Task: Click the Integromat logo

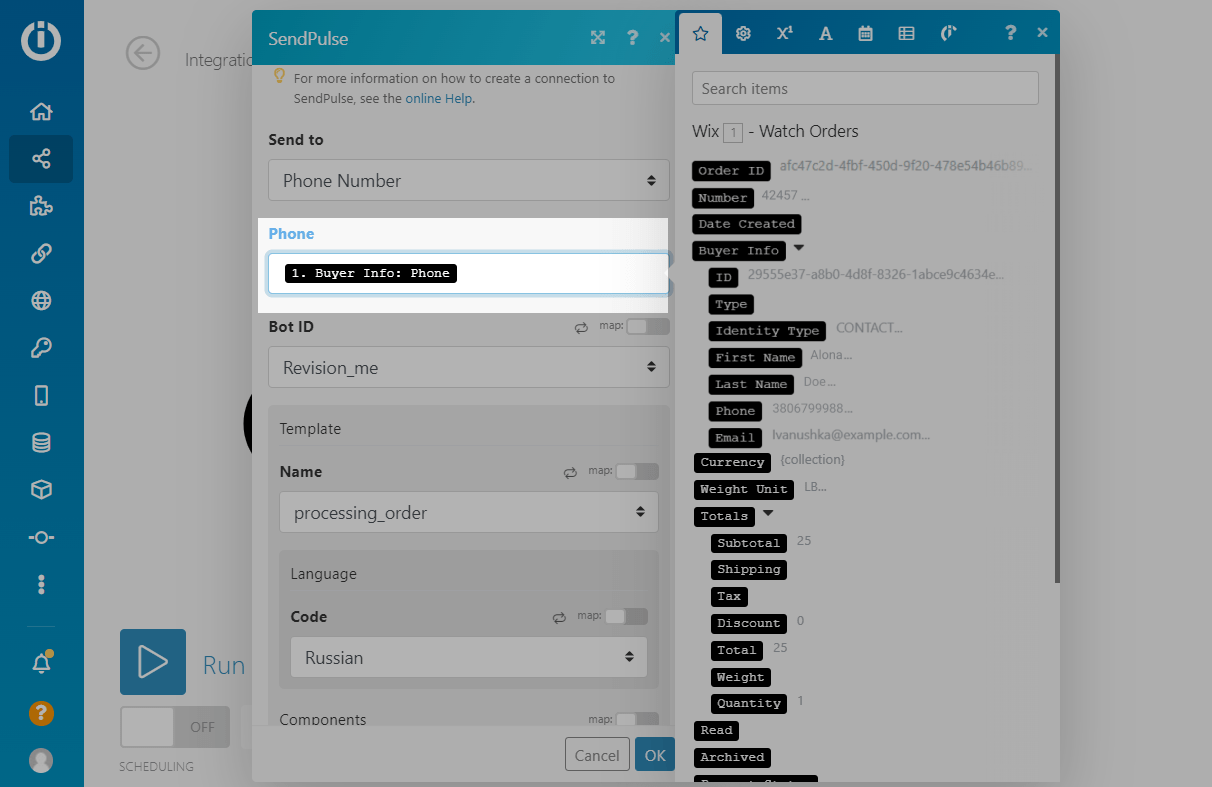Action: coord(41,40)
